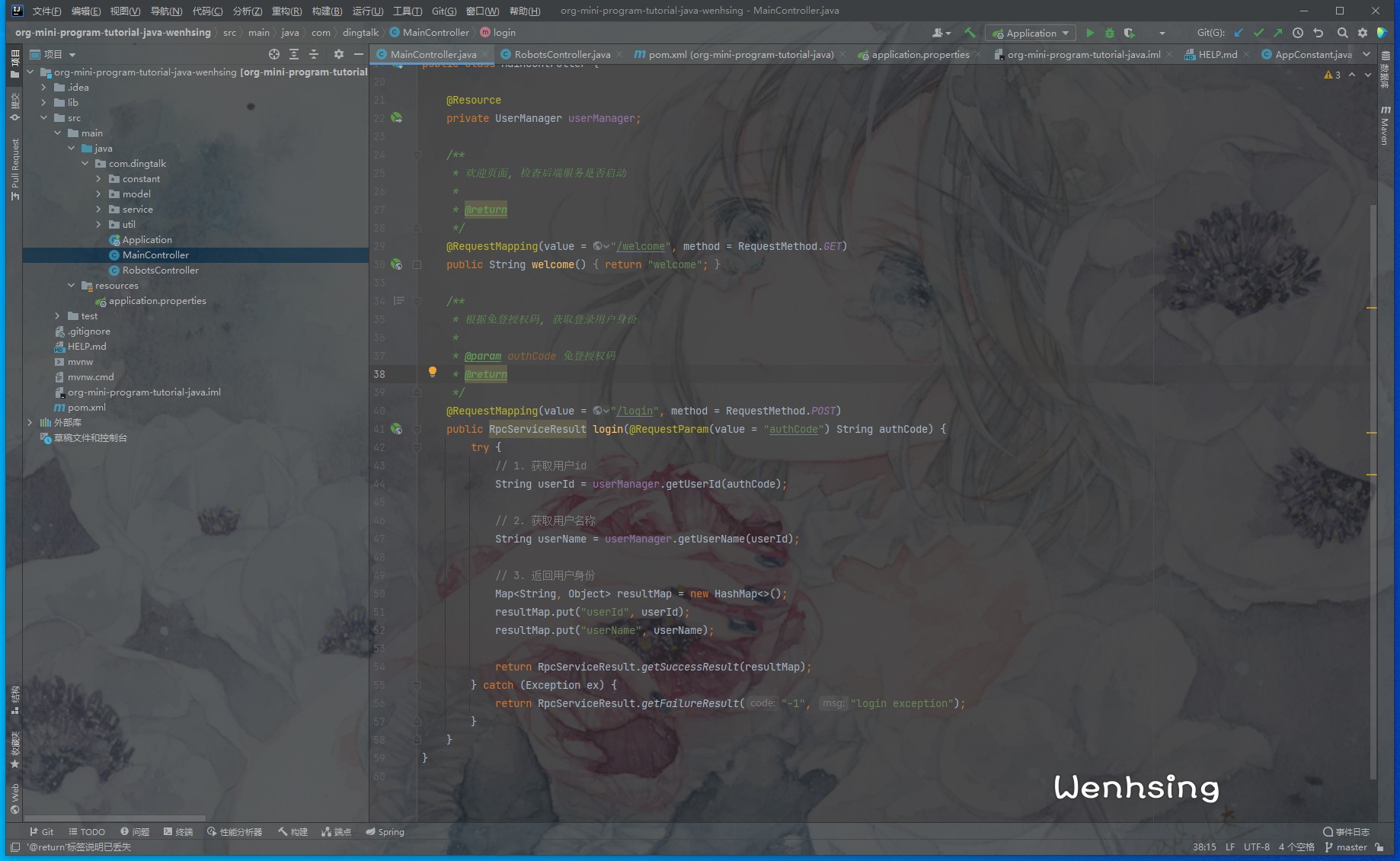Show Git history clock icon
Viewport: 1400px width, 861px height.
click(x=1298, y=33)
